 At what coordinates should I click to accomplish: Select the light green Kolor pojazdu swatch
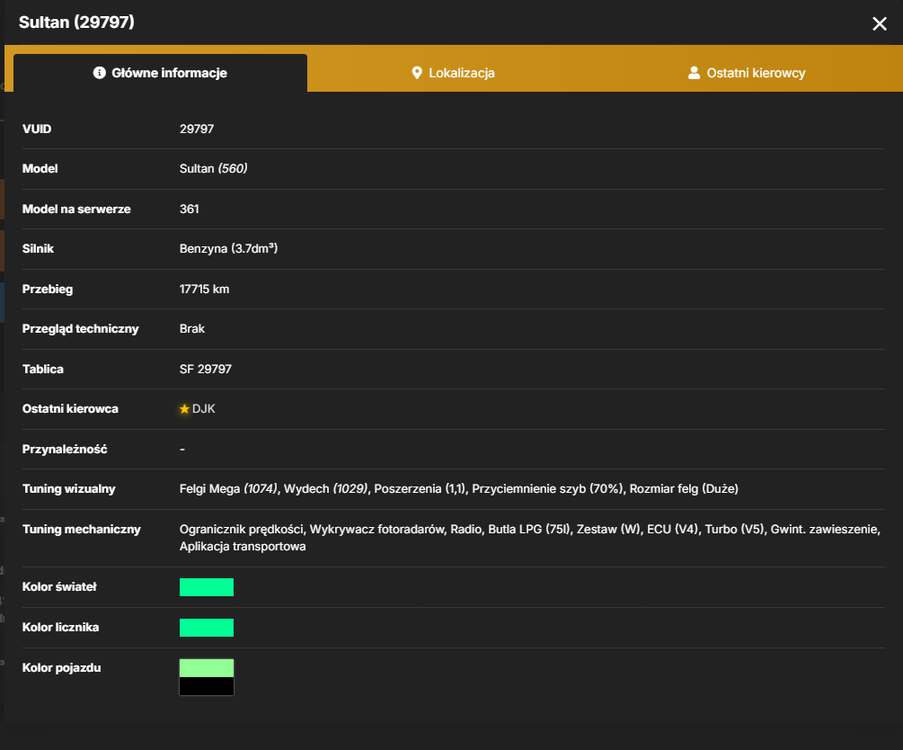pos(207,668)
